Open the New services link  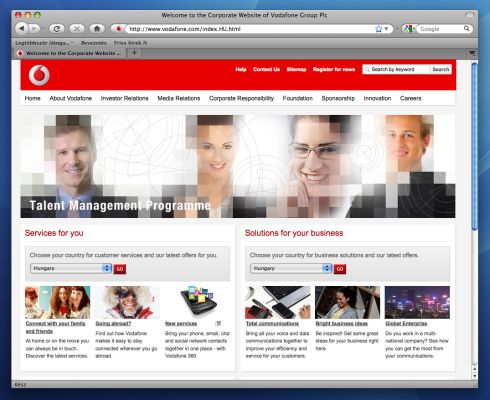pyautogui.click(x=181, y=323)
